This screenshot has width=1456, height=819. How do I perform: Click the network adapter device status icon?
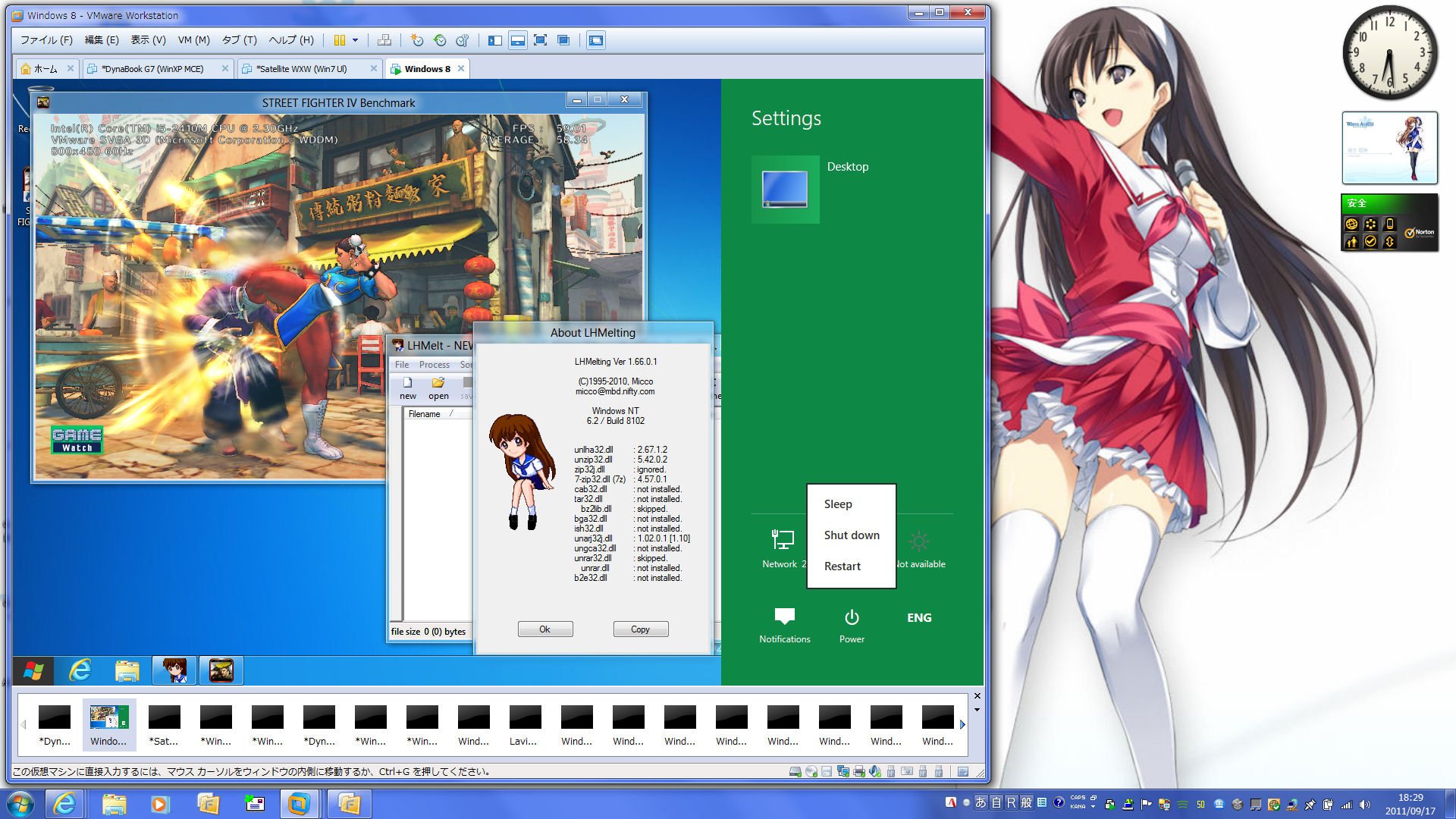click(843, 771)
